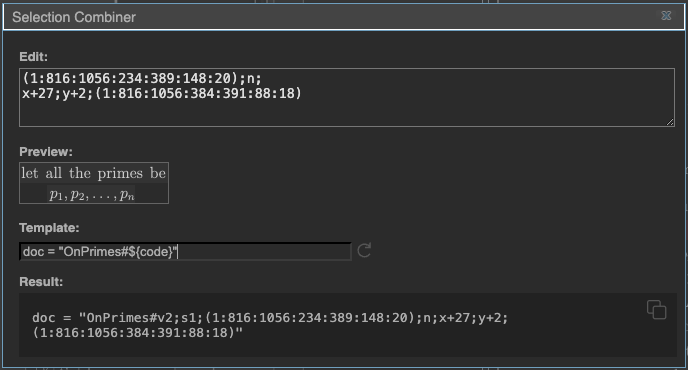Click empty space below text in Edit box
This screenshot has width=688, height=370.
coord(347,114)
